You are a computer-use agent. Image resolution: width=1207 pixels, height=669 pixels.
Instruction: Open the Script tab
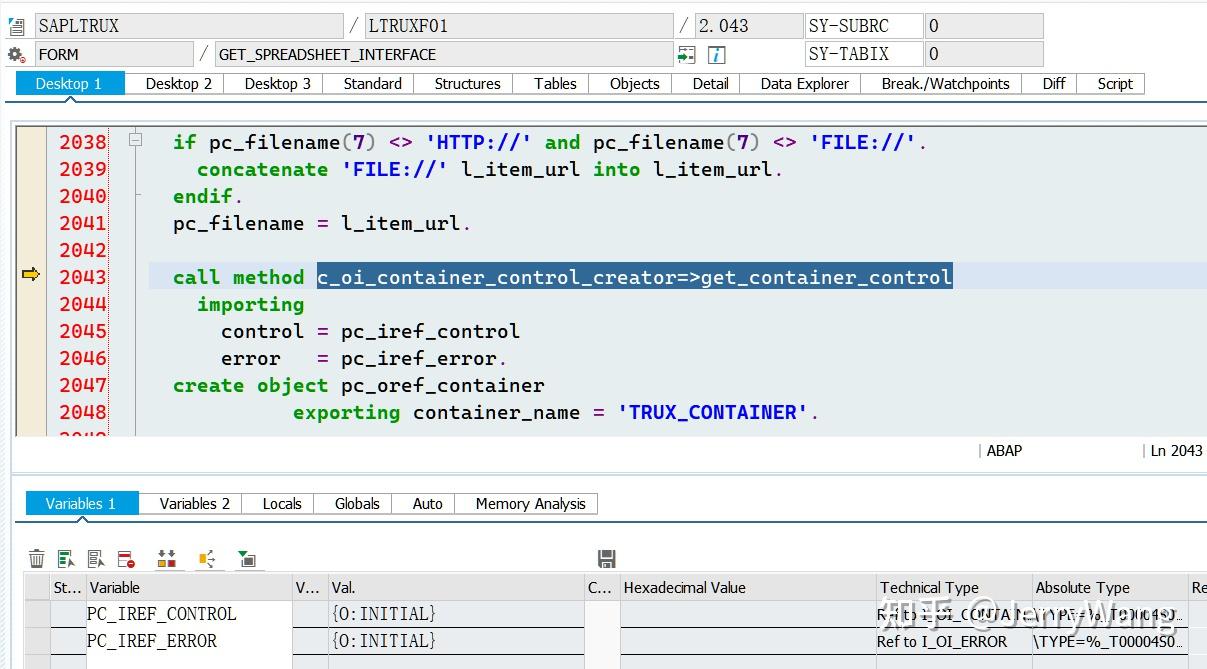tap(1112, 84)
